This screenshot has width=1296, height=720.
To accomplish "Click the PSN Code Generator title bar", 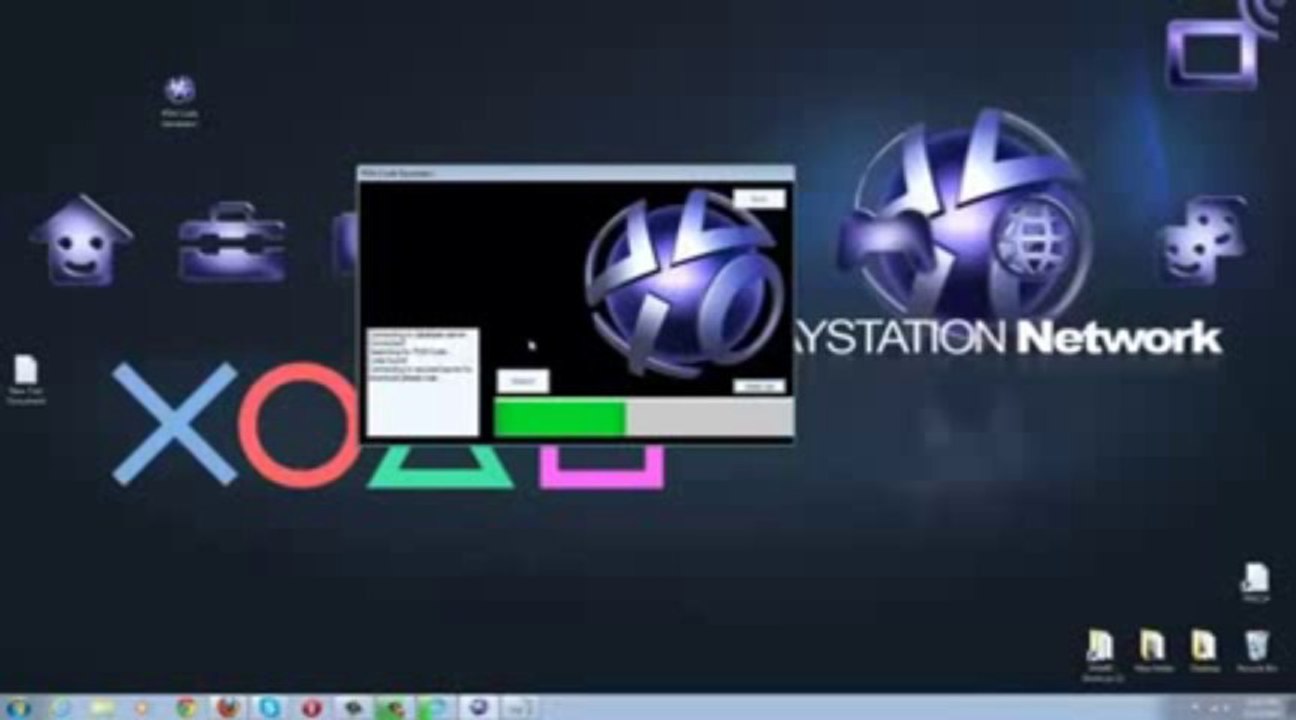I will point(576,173).
